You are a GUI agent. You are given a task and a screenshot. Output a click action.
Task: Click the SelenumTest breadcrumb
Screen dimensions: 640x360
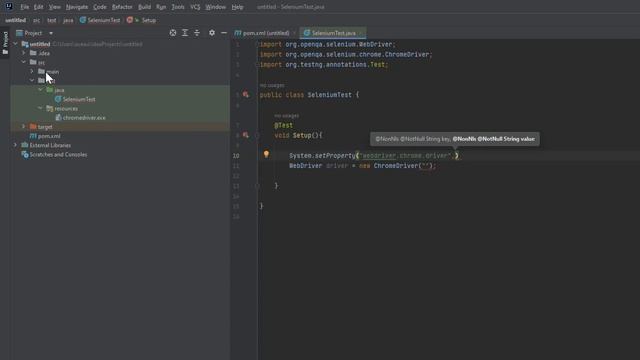tap(100, 20)
